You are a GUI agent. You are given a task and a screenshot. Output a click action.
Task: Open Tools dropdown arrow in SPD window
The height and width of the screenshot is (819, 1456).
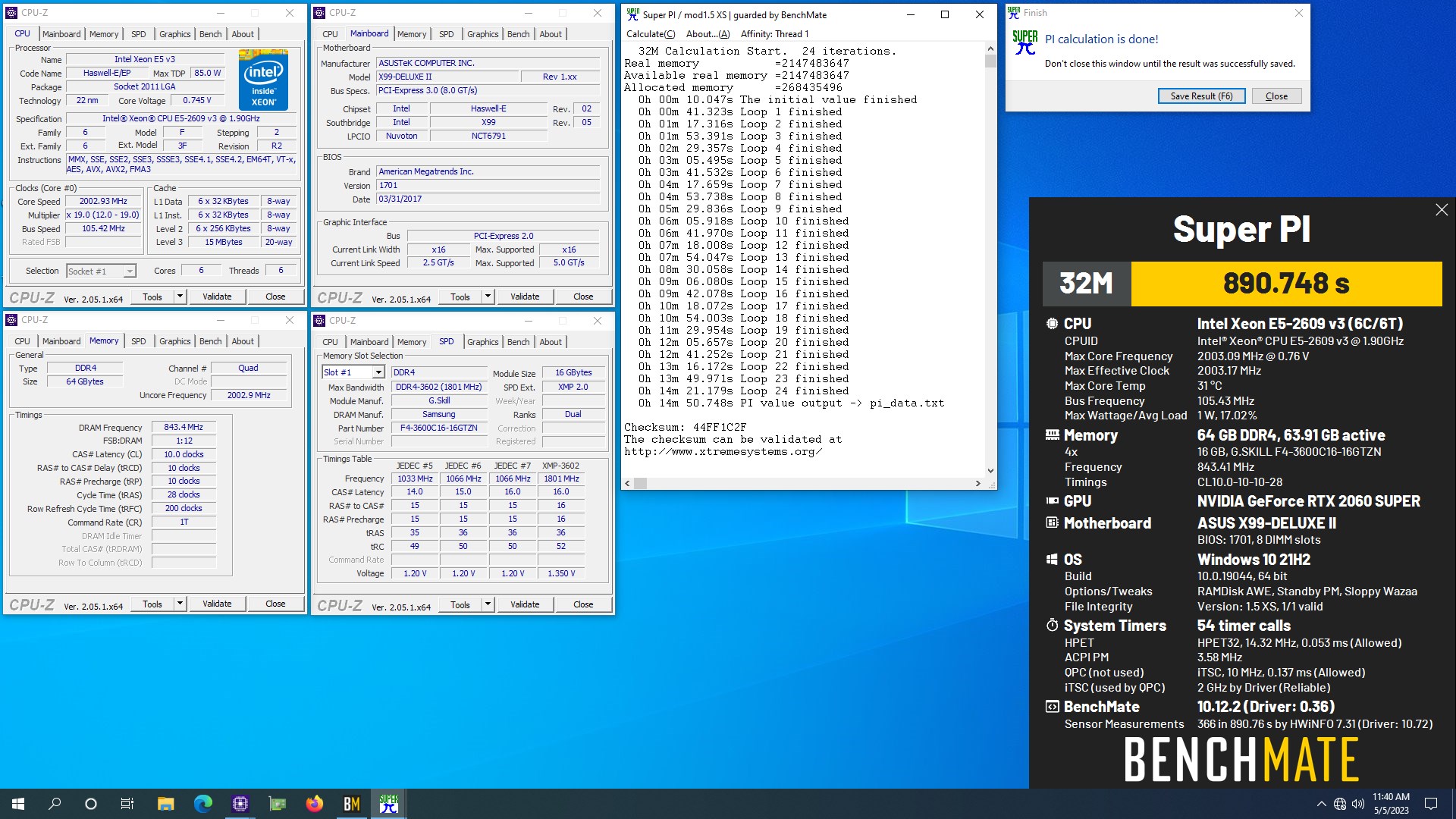(488, 604)
